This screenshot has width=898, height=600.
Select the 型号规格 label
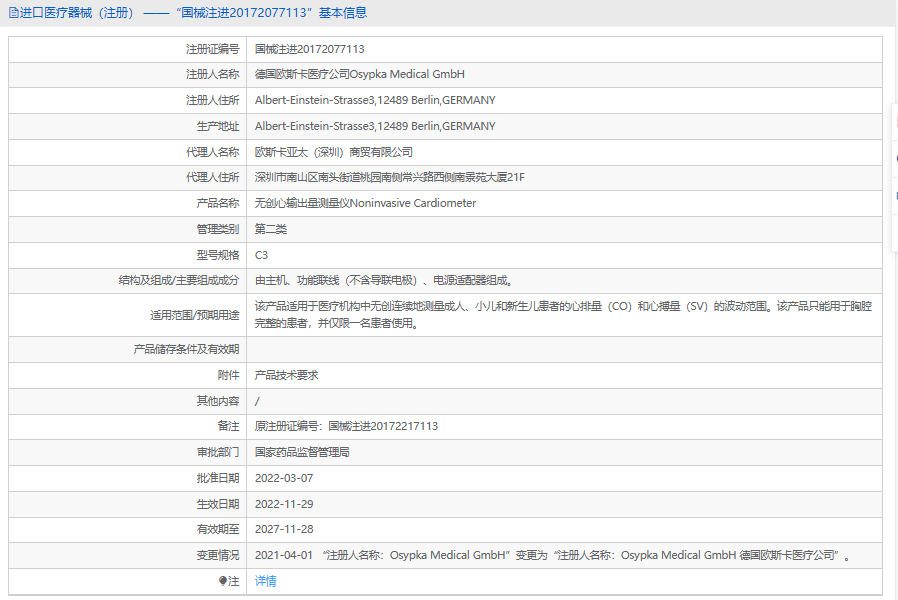(x=218, y=255)
